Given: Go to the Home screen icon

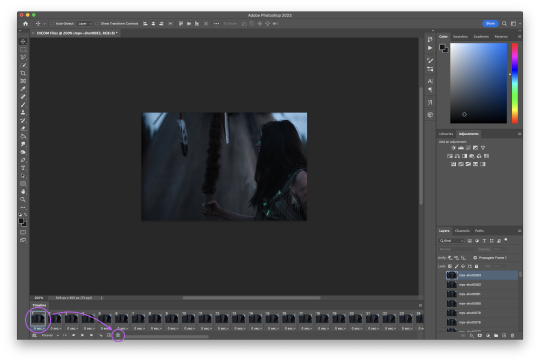Looking at the screenshot, I should [x=25, y=24].
